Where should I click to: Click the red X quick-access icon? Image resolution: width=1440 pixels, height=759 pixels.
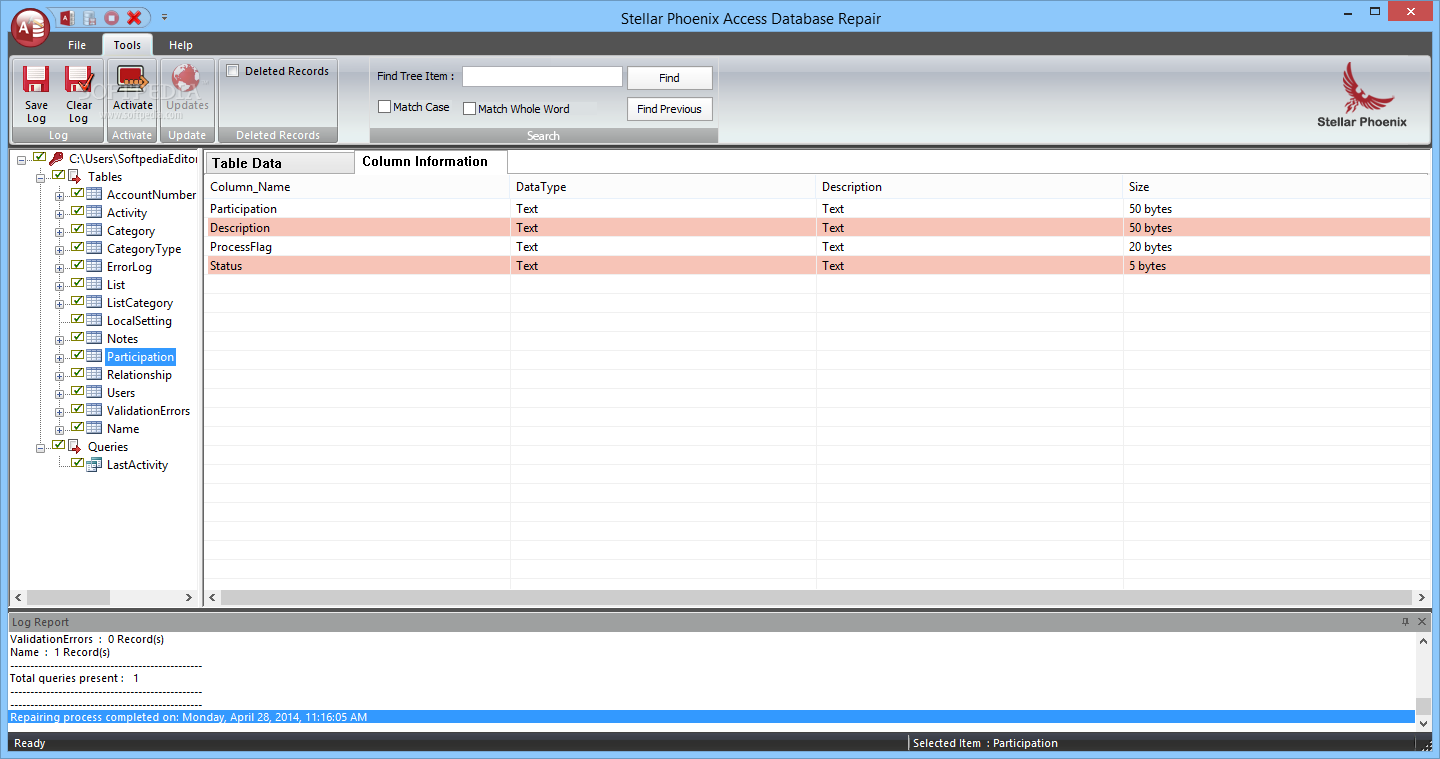(x=134, y=17)
